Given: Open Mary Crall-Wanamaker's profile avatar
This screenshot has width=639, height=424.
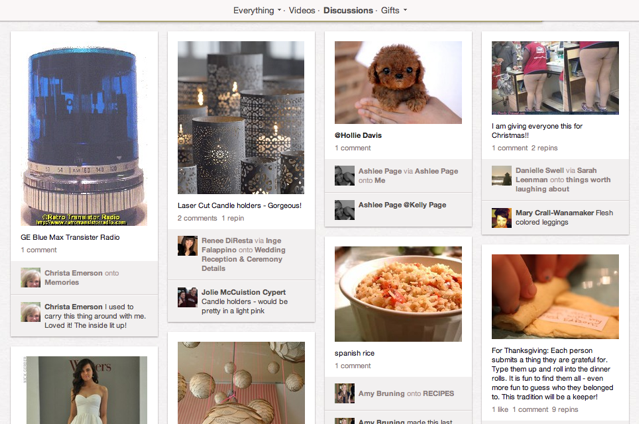Looking at the screenshot, I should tap(502, 218).
